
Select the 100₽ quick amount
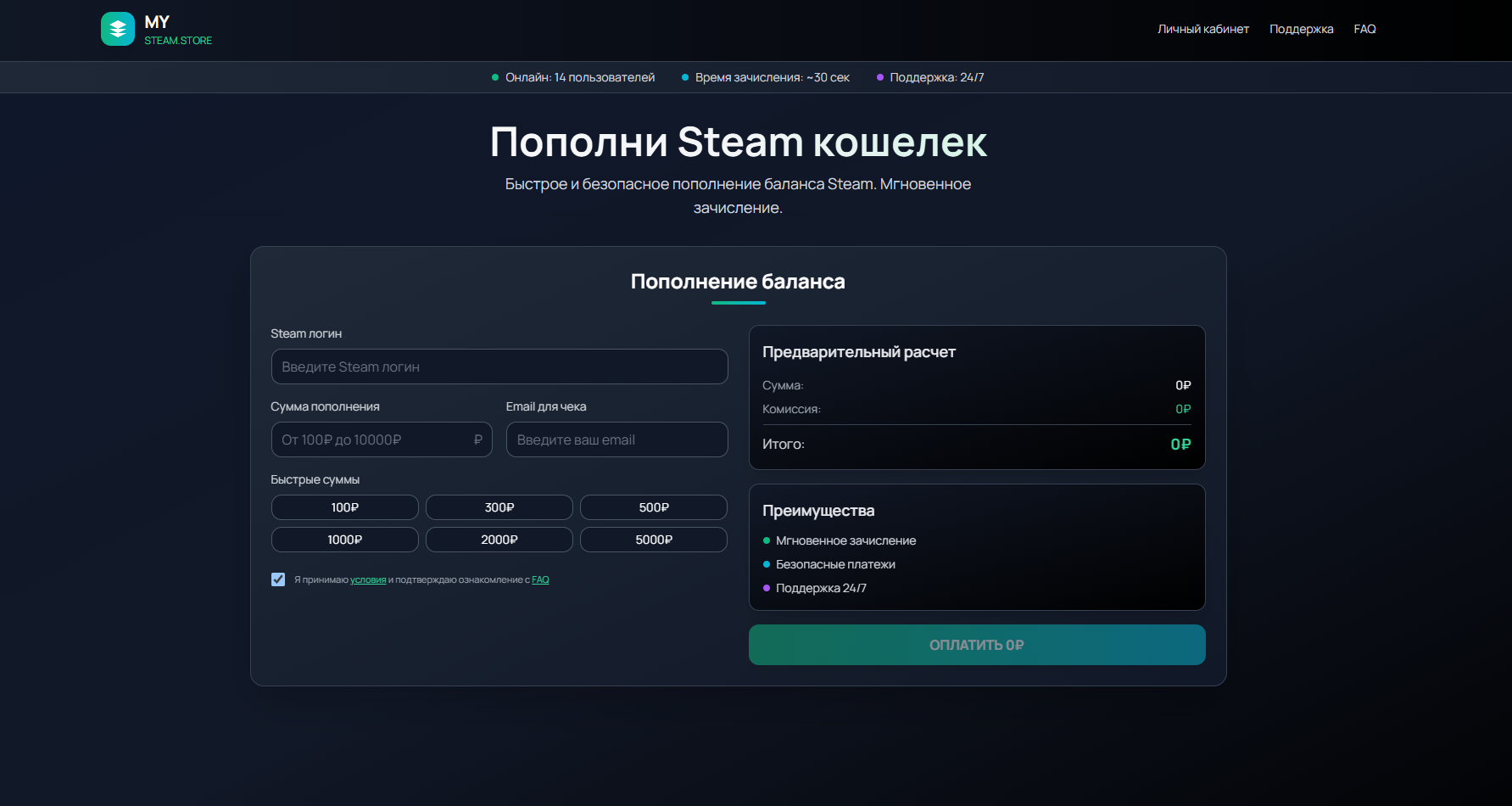click(x=345, y=507)
